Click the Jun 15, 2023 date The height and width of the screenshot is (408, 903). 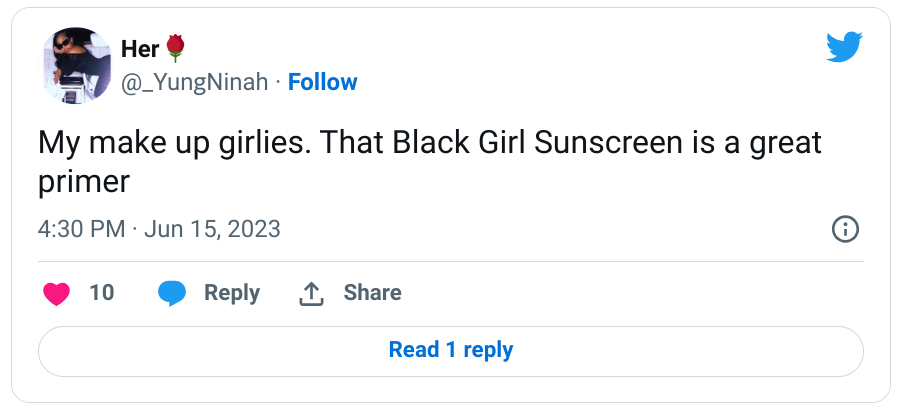point(212,229)
